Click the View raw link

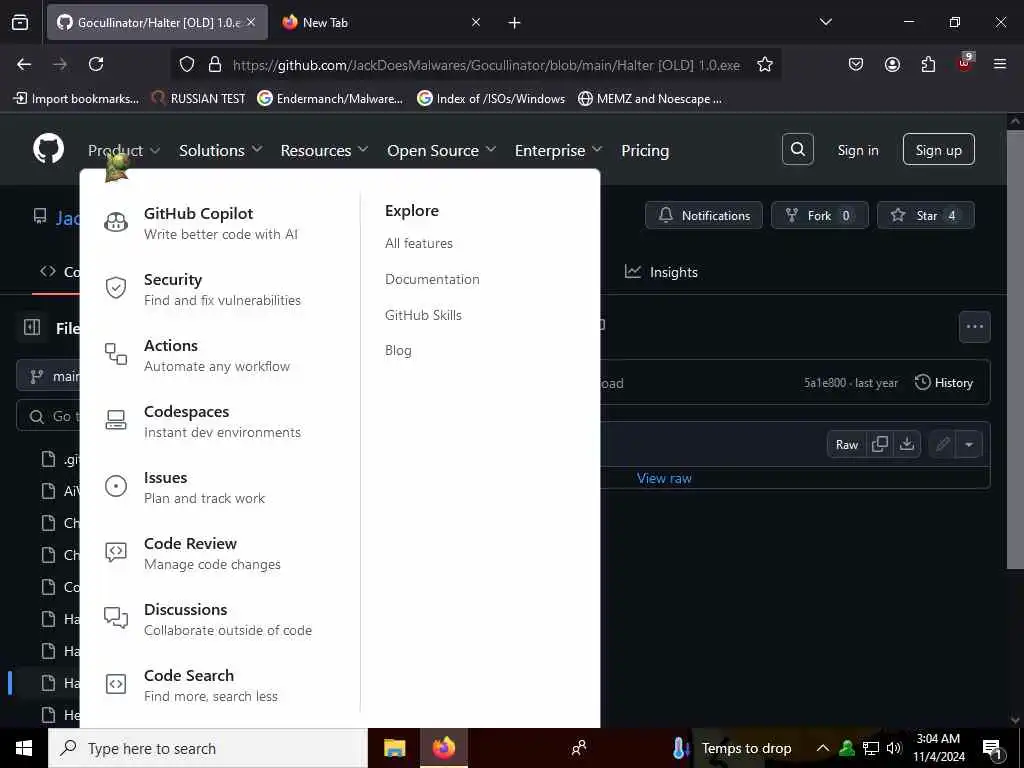[x=664, y=478]
